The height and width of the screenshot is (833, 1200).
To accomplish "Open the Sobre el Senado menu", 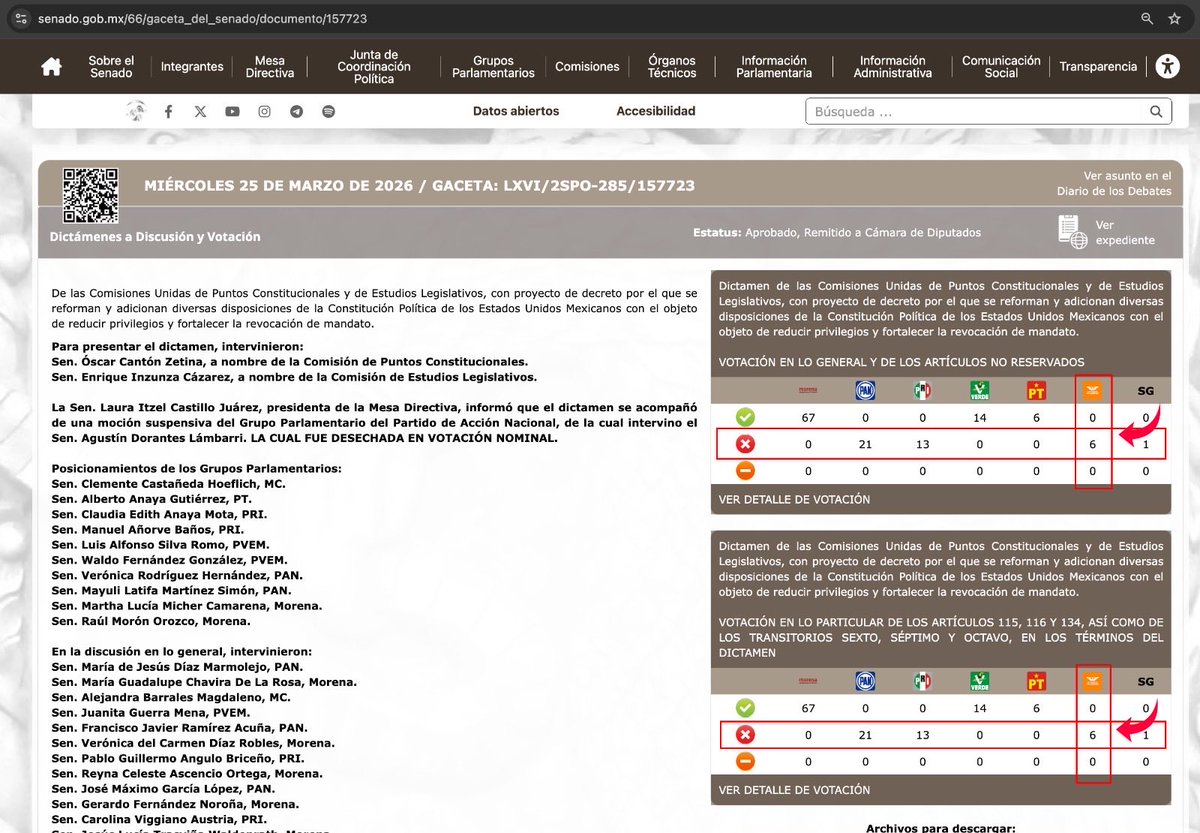I will [x=110, y=67].
